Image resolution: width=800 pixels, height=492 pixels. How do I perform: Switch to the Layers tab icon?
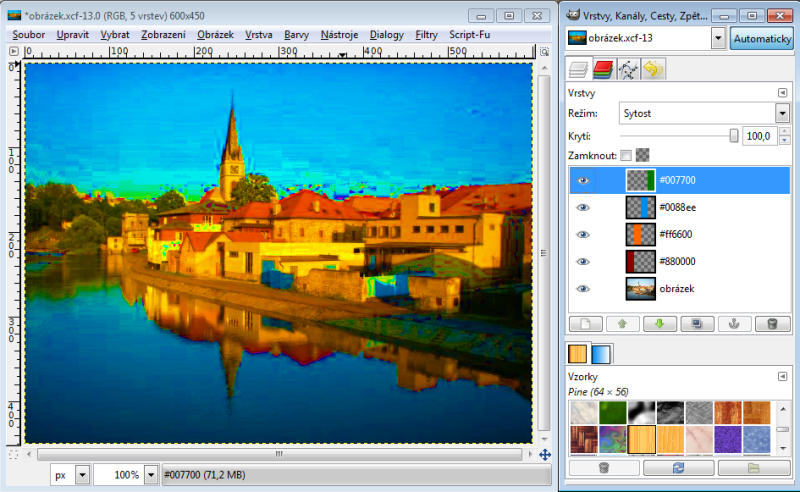(579, 69)
